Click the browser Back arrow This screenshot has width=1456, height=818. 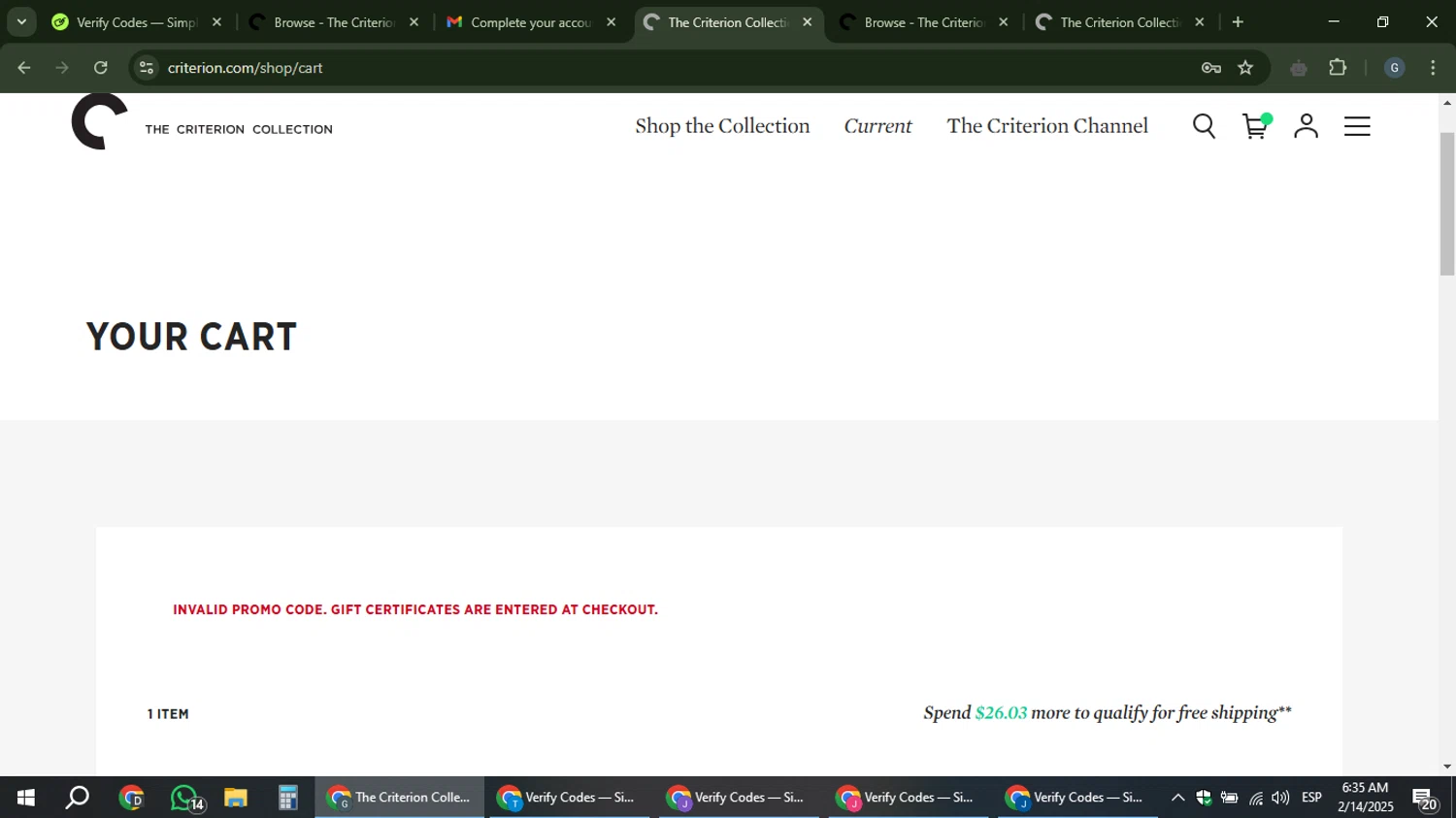(x=24, y=68)
